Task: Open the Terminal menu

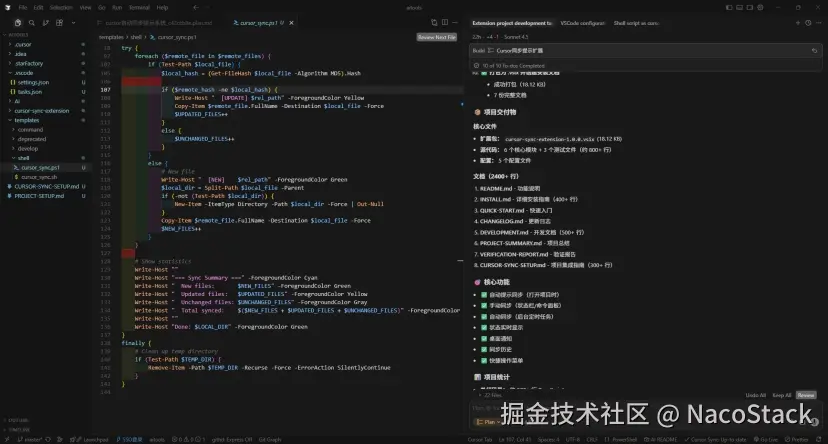Action: click(139, 7)
